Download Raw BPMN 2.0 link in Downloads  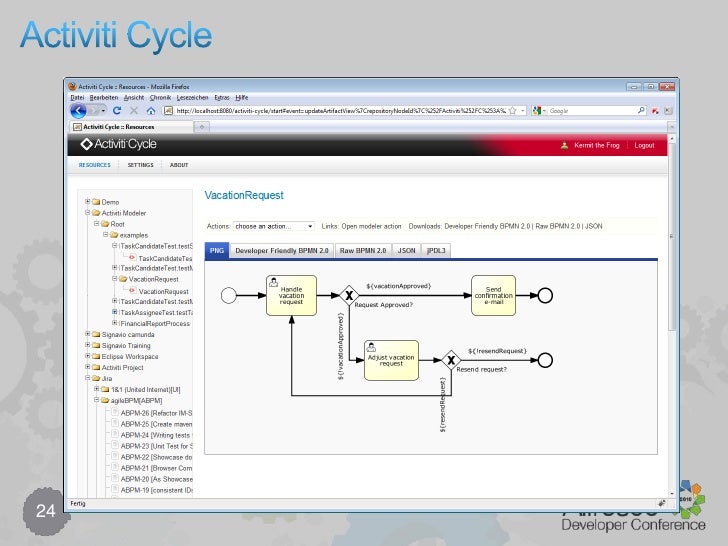pyautogui.click(x=556, y=226)
